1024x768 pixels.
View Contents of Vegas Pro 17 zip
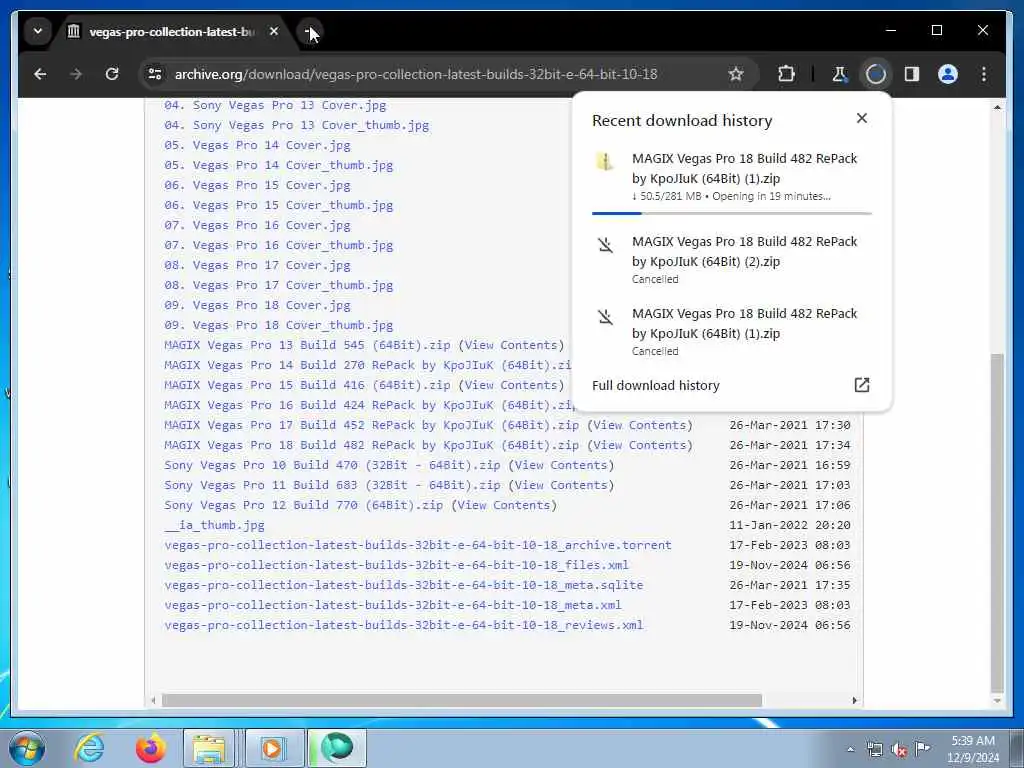[640, 425]
